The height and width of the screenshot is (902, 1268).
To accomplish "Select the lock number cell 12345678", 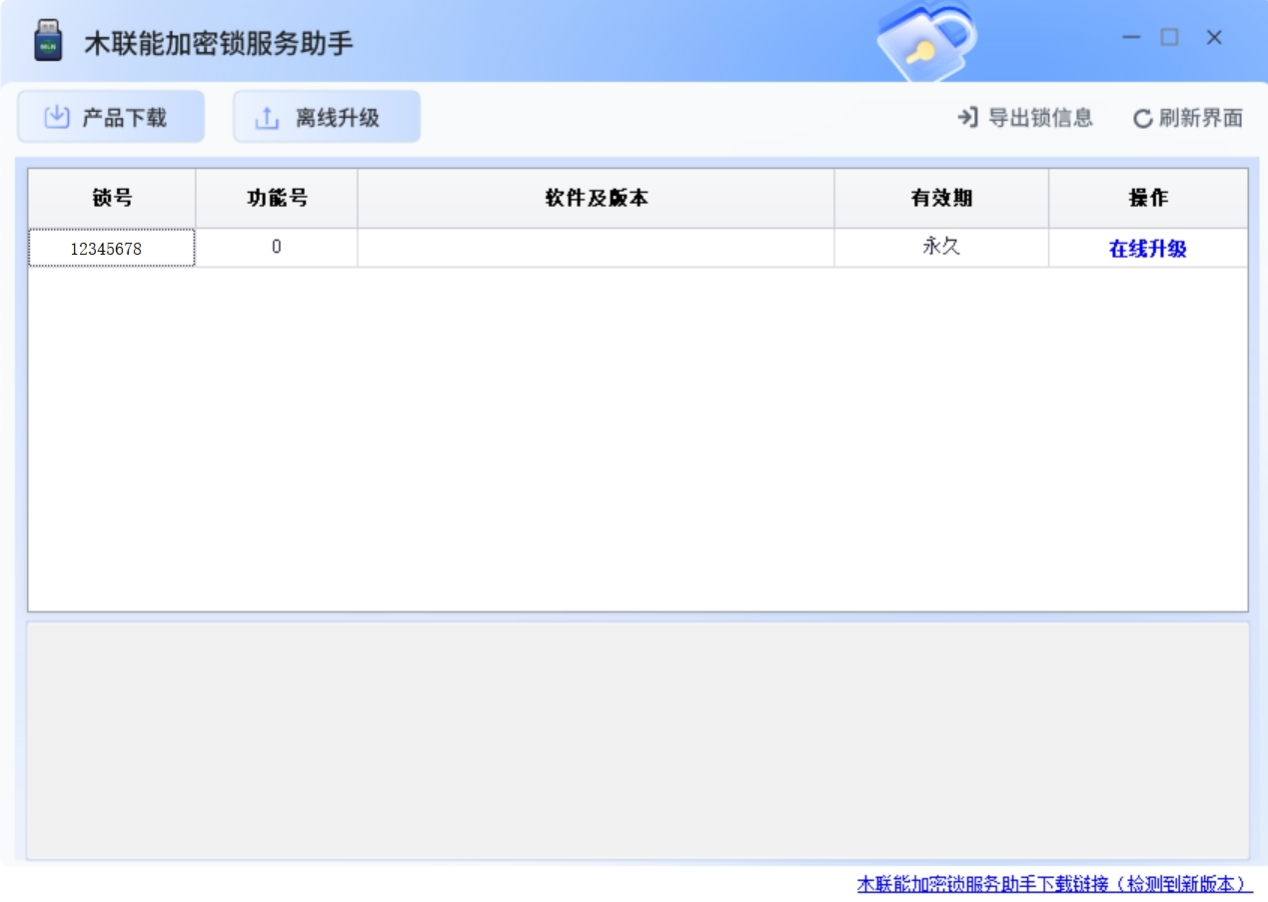I will 112,248.
